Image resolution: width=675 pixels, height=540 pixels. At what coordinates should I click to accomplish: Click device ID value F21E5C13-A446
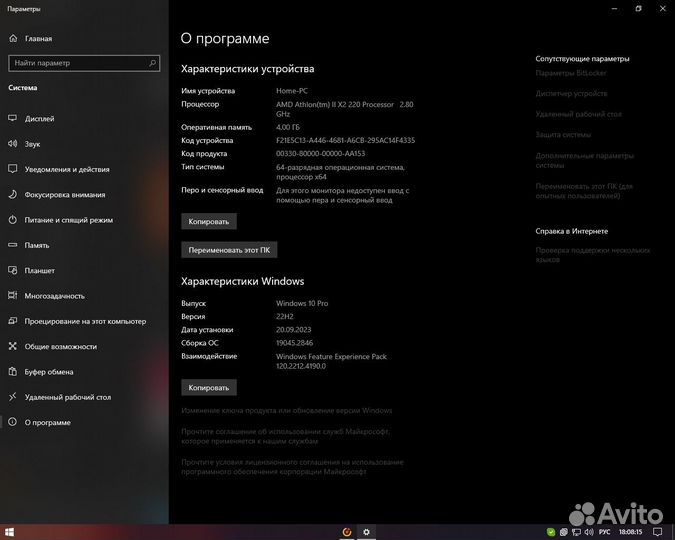(x=346, y=140)
